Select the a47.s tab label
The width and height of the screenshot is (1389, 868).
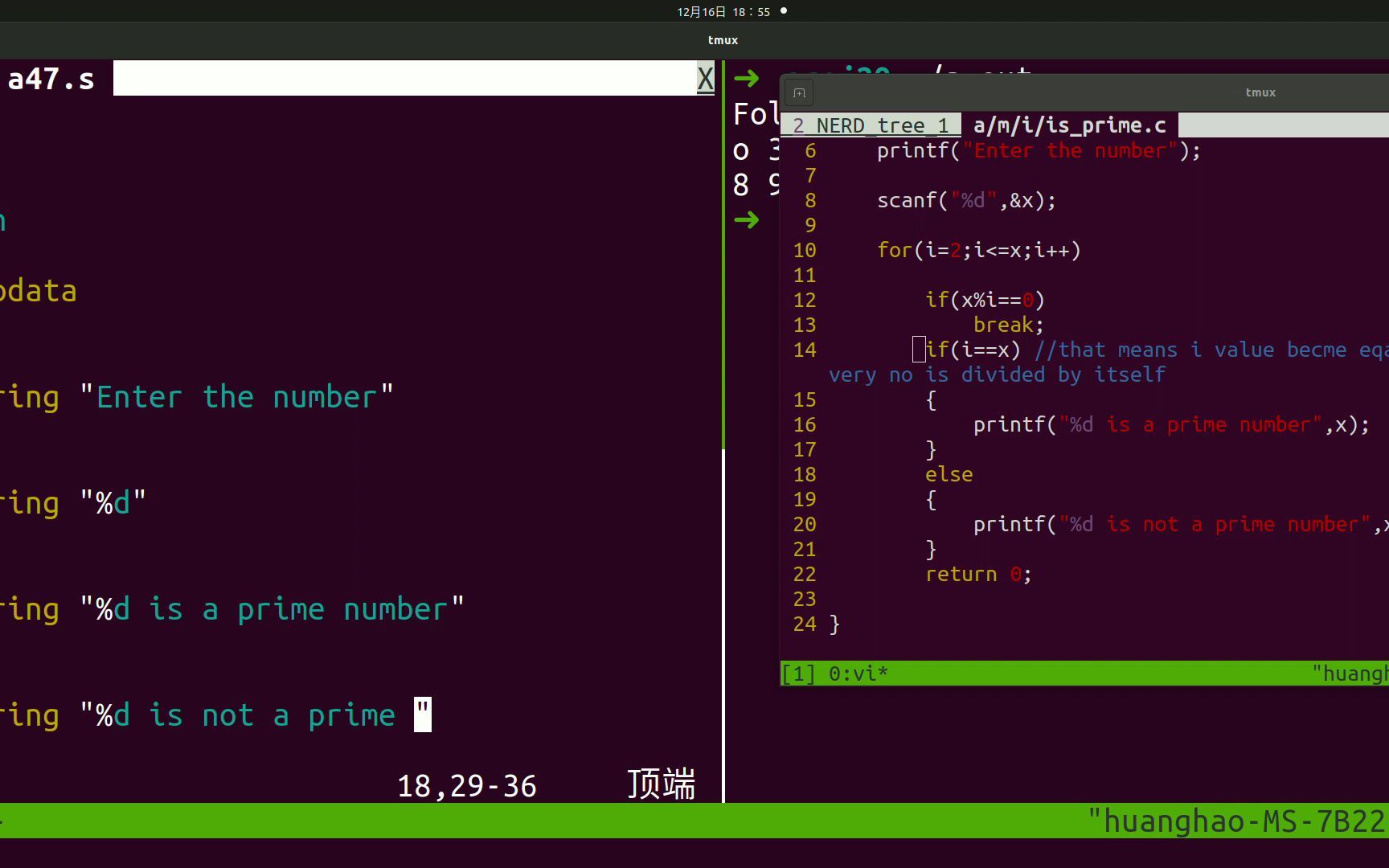pyautogui.click(x=51, y=79)
